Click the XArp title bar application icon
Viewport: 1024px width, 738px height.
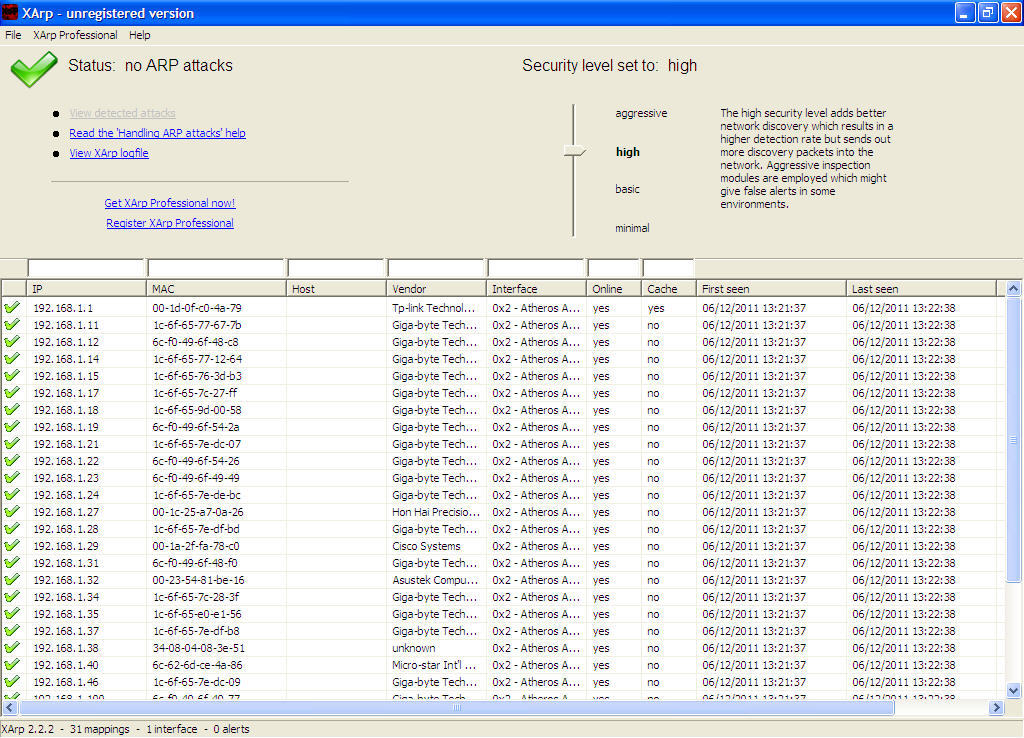10,12
